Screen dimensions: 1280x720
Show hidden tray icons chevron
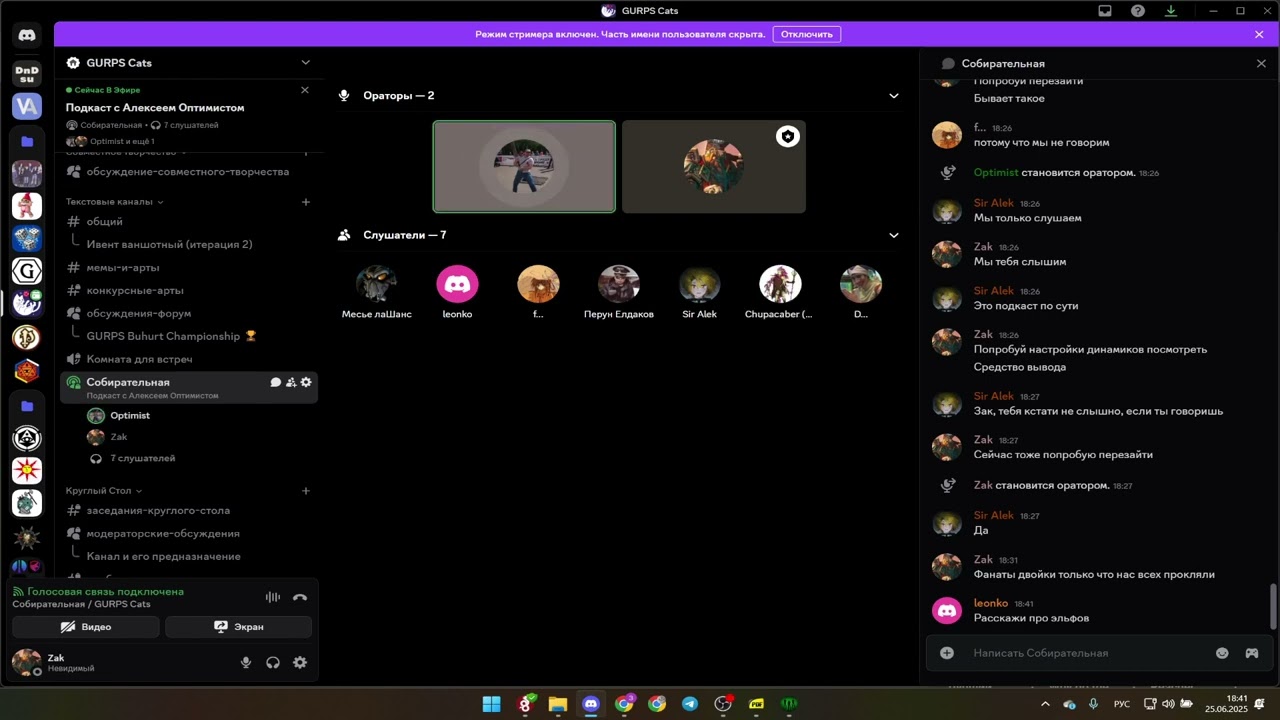(1046, 704)
